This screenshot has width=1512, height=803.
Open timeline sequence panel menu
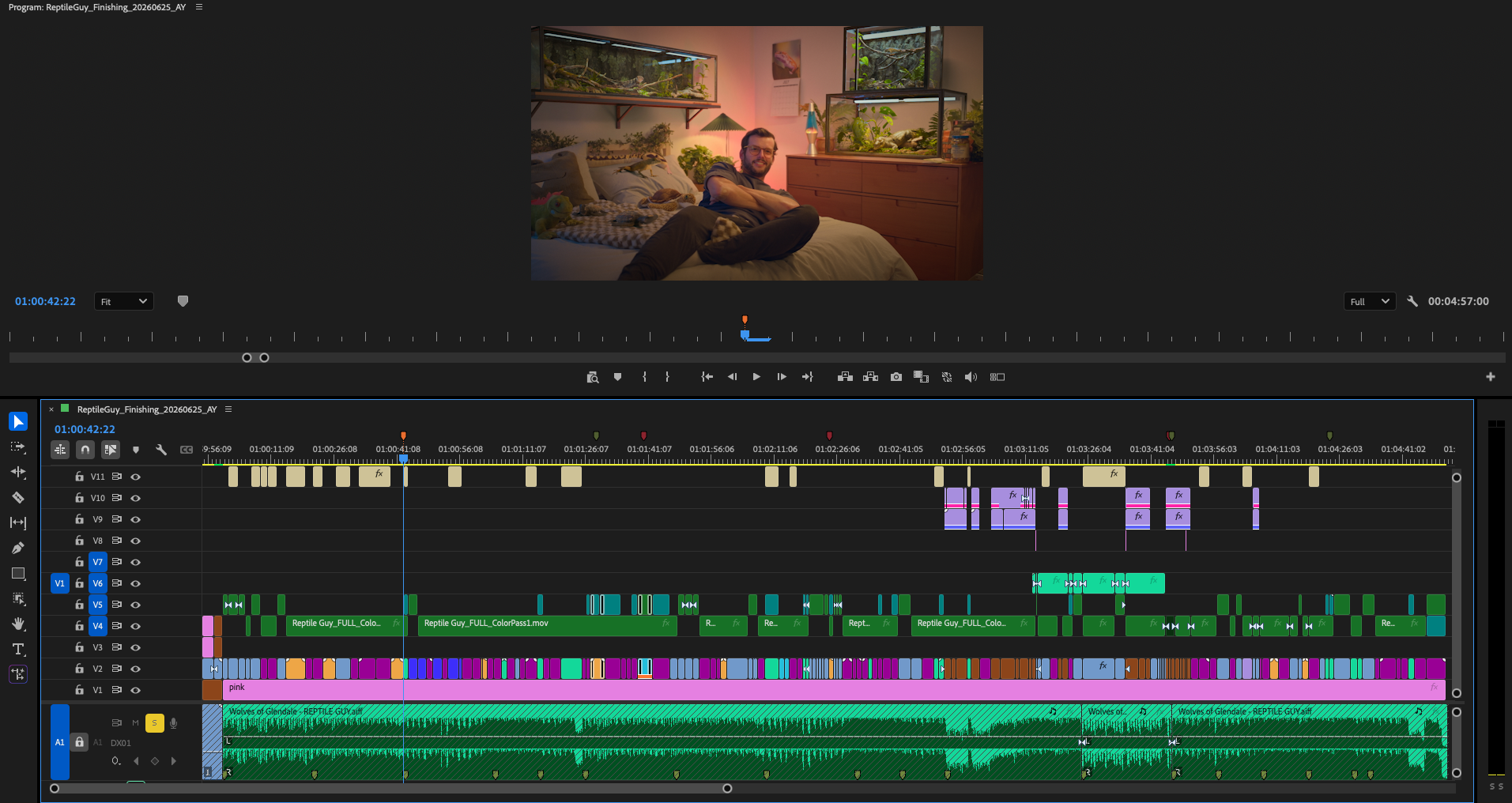228,409
